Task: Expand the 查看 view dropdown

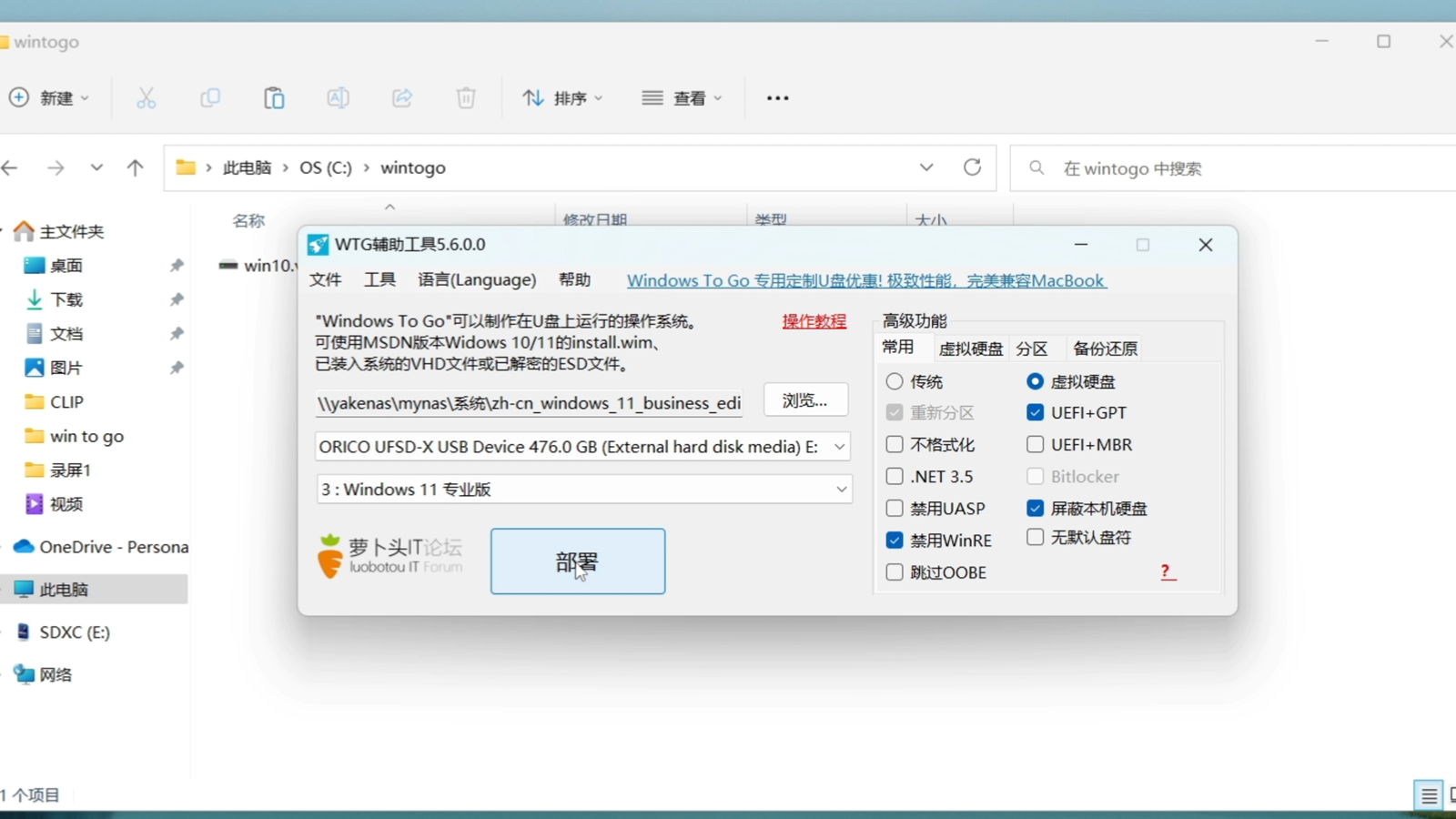Action: (x=718, y=98)
